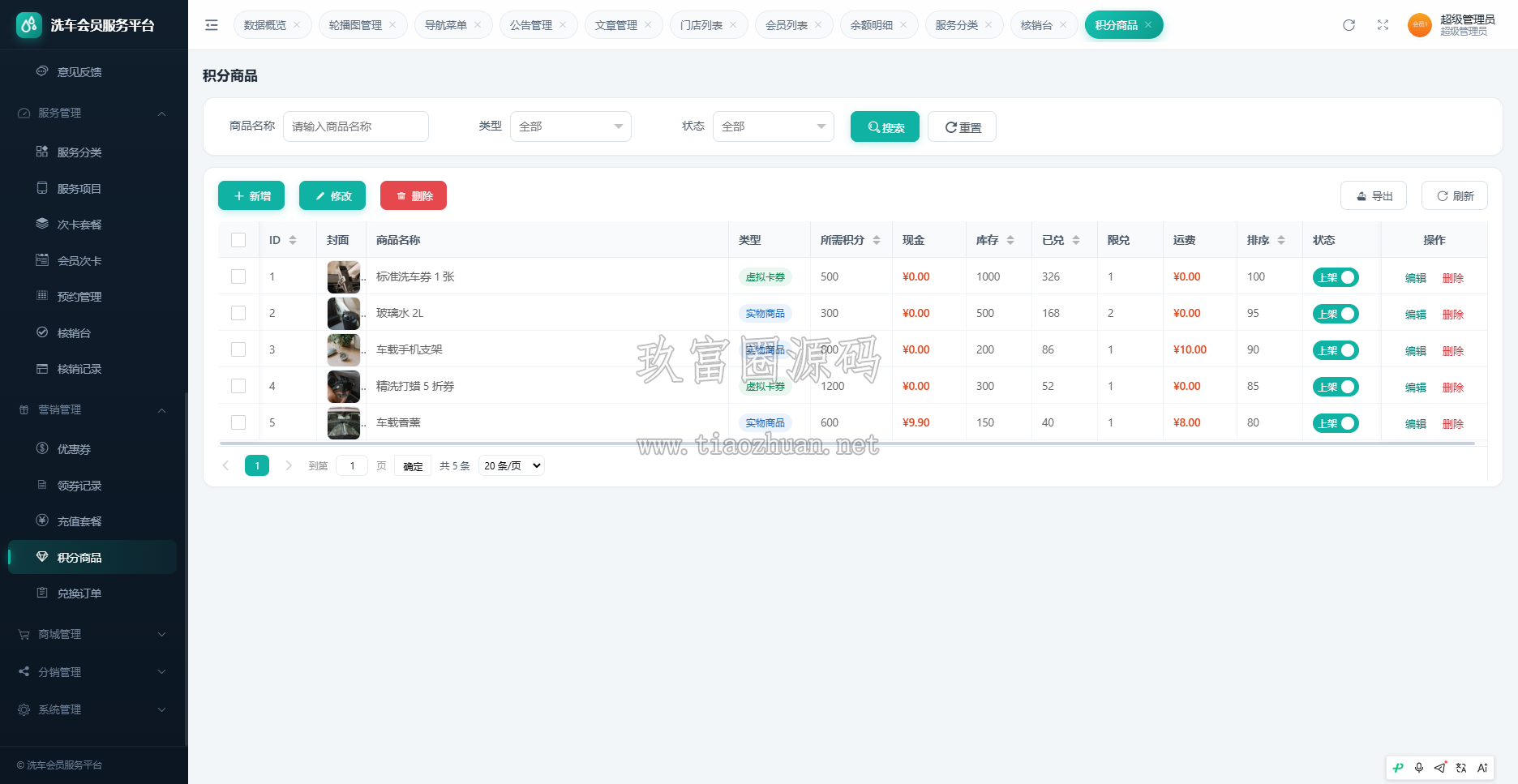
Task: Sort by 库存 column
Action: pyautogui.click(x=1010, y=240)
